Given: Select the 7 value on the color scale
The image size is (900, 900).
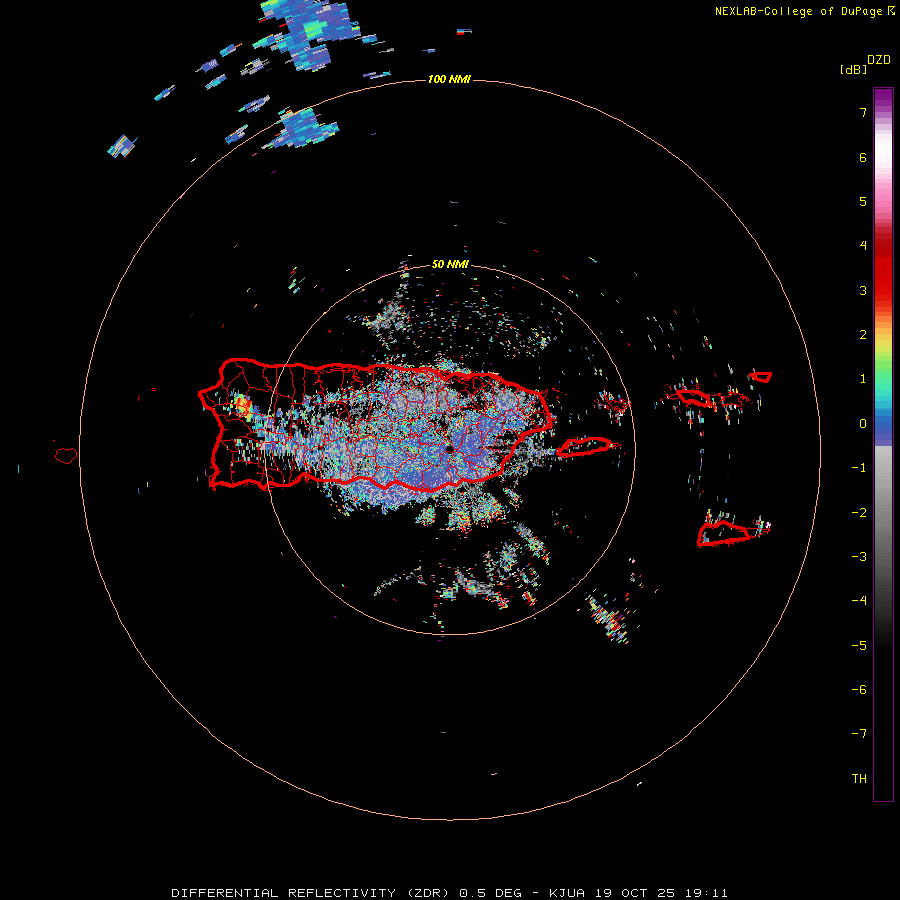Looking at the screenshot, I should [x=863, y=112].
